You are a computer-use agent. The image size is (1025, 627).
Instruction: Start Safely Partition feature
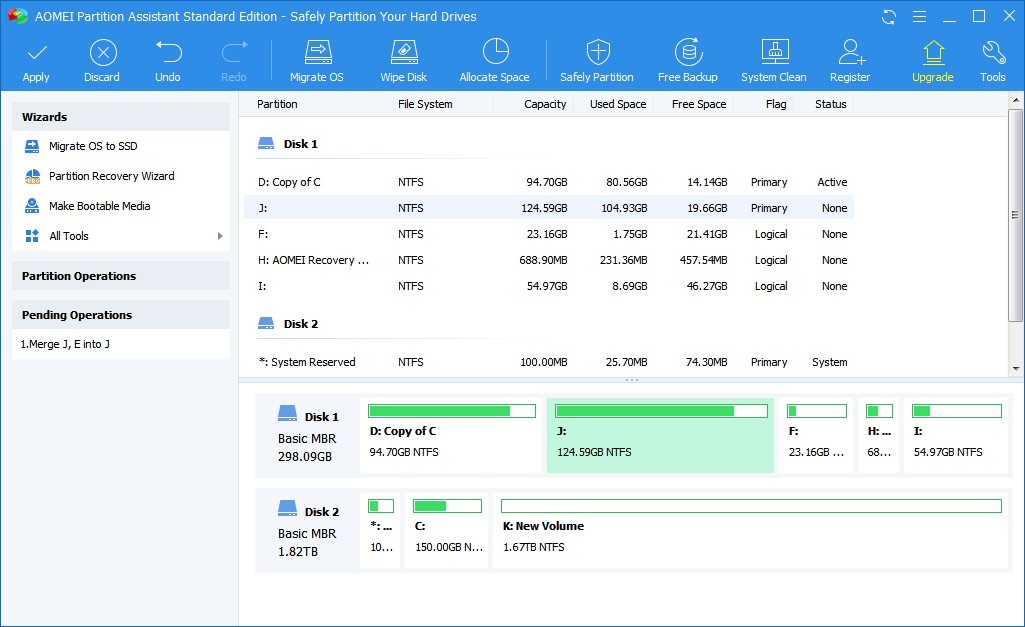point(597,63)
